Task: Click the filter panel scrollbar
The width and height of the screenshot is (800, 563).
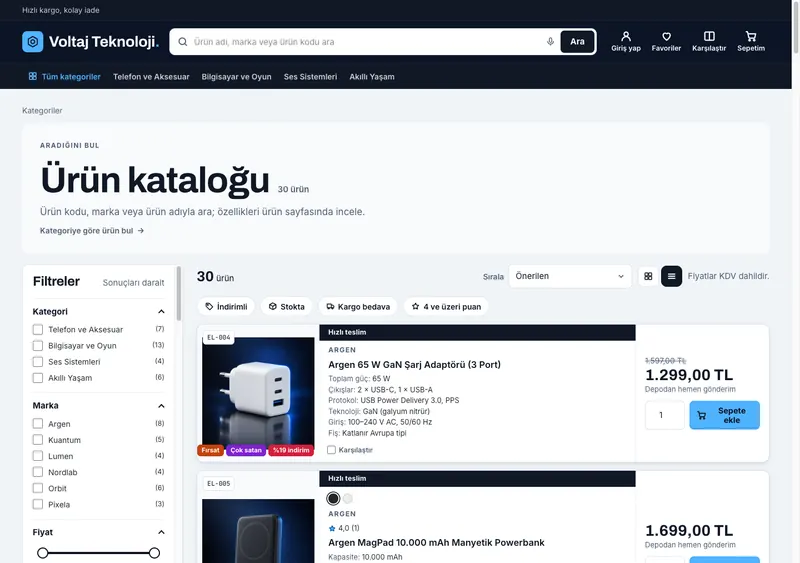Action: (179, 293)
